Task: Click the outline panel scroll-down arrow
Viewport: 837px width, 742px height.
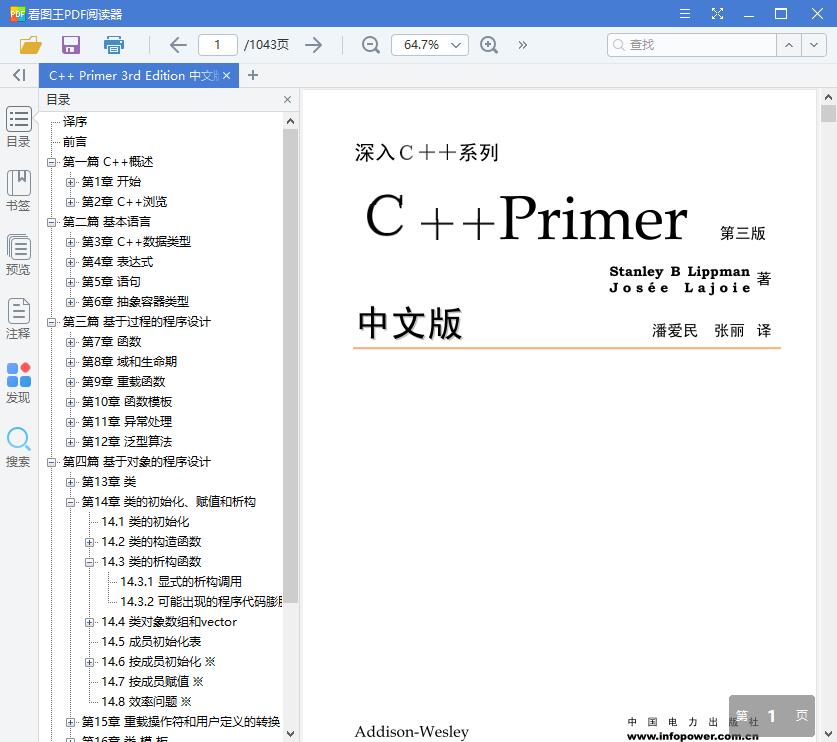Action: pos(290,734)
